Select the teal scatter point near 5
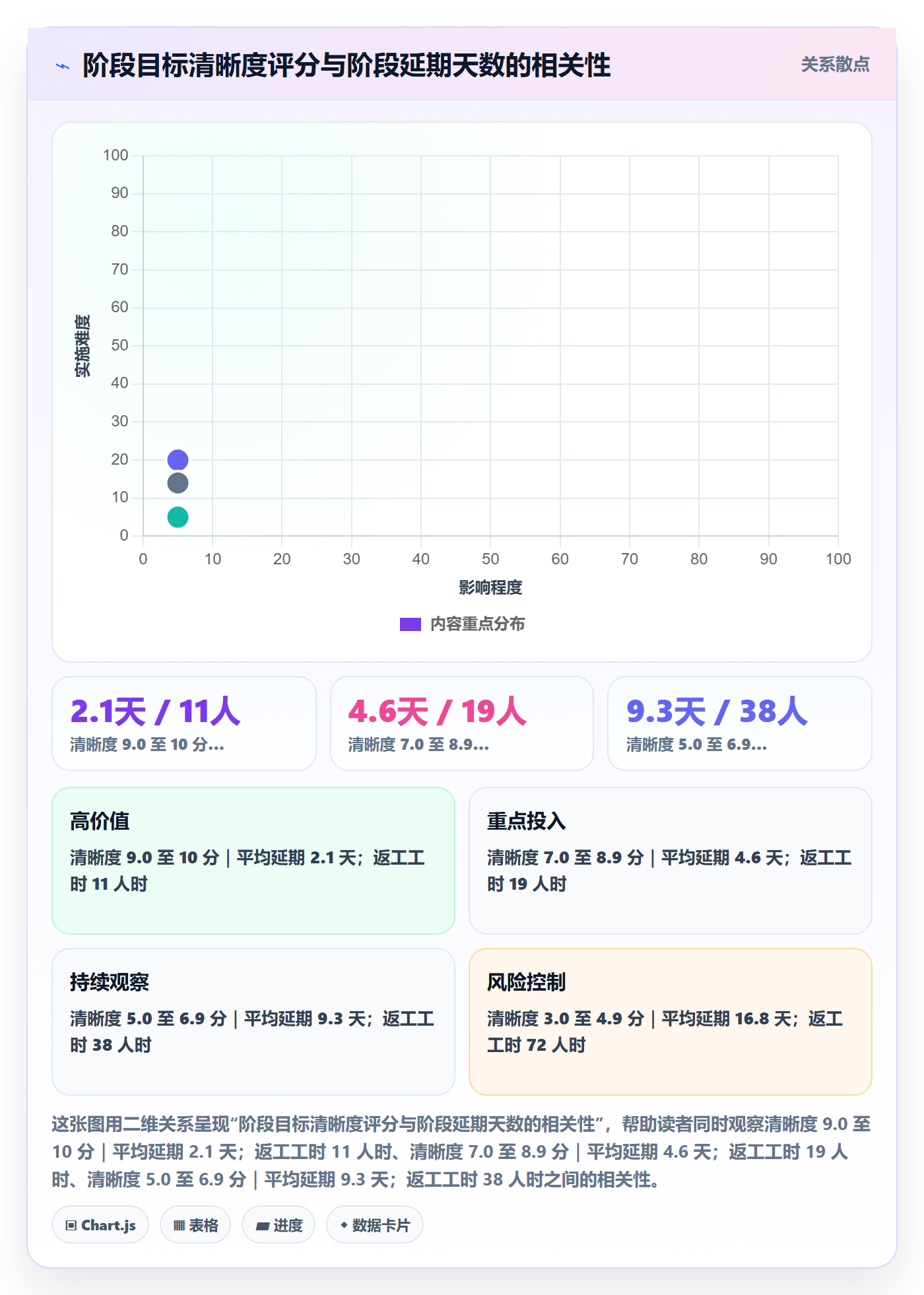 (x=178, y=517)
